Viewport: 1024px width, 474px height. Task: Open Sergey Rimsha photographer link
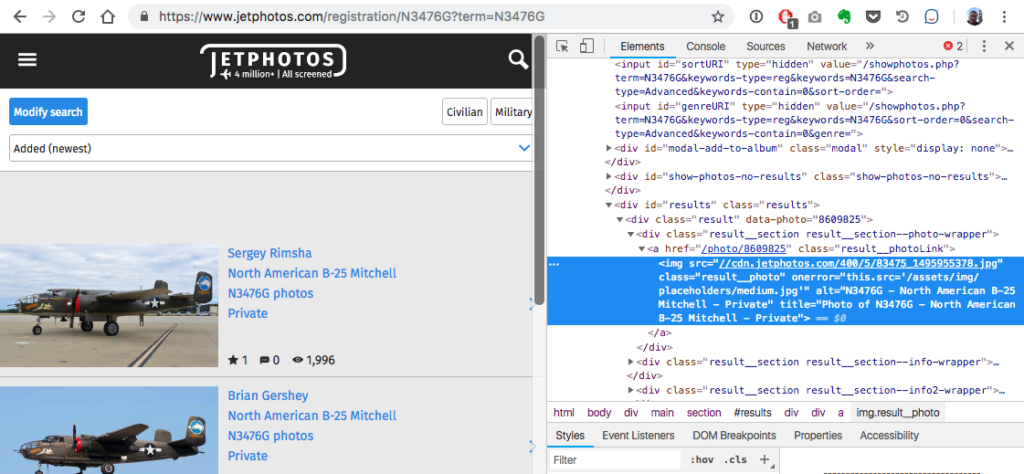click(x=270, y=253)
